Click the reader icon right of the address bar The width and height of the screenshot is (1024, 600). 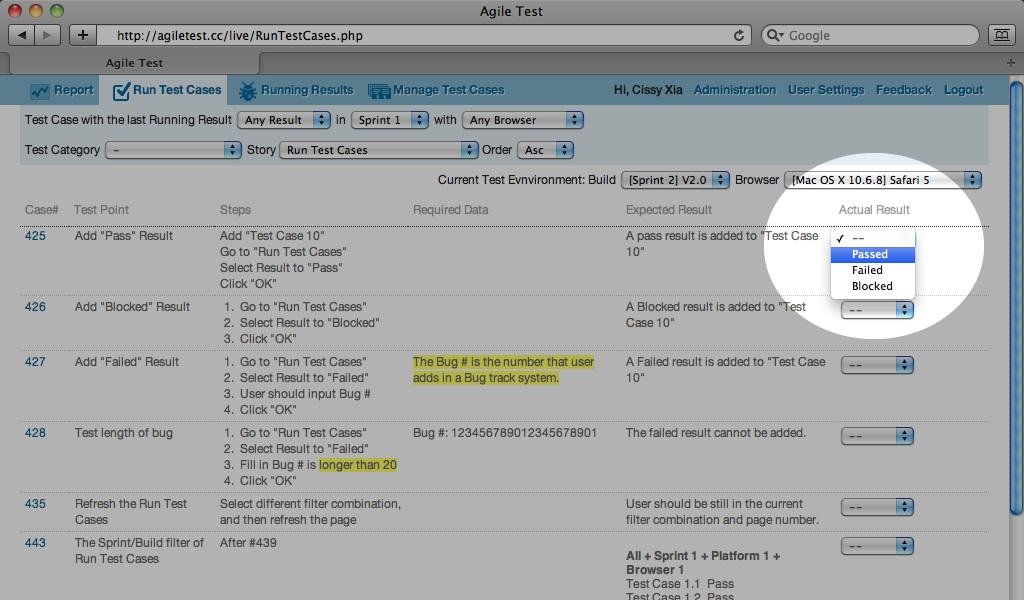click(1001, 34)
